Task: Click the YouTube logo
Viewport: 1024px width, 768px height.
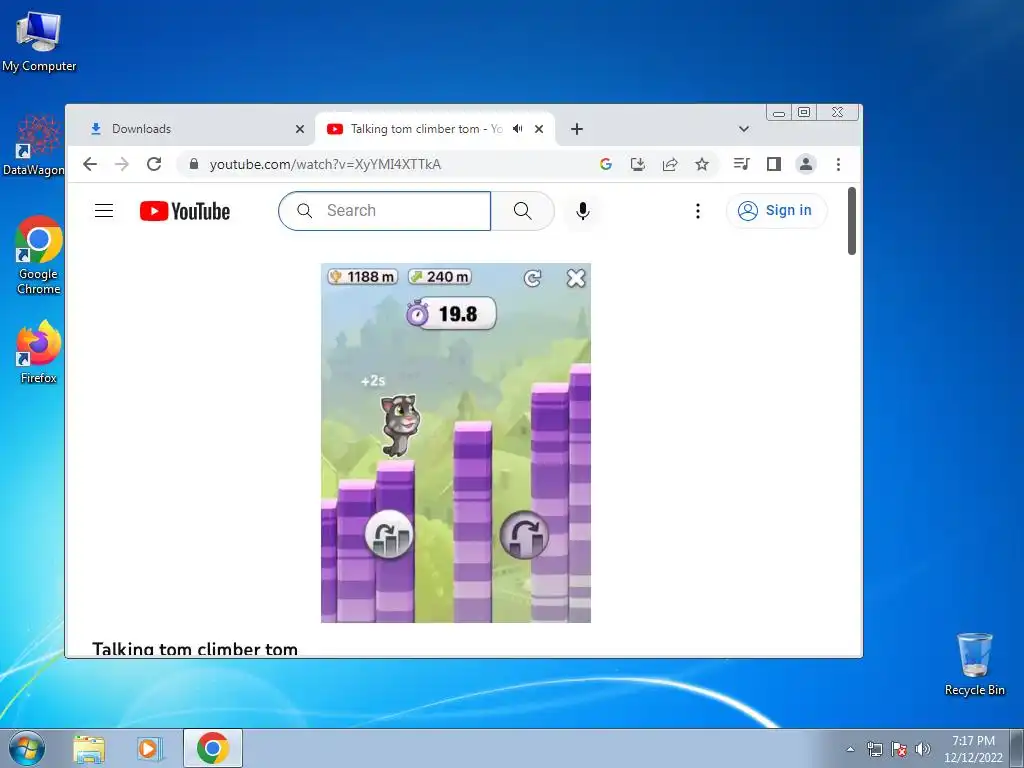Action: [x=185, y=211]
